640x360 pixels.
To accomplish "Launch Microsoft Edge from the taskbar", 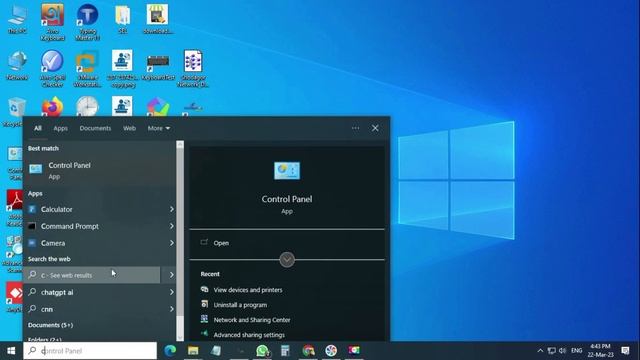I will [x=170, y=351].
